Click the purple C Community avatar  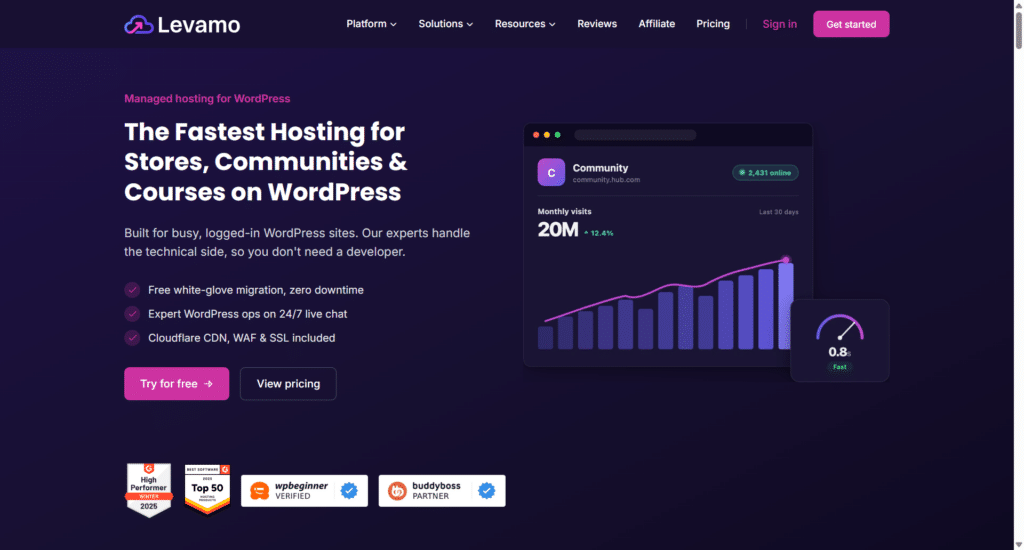(x=551, y=172)
